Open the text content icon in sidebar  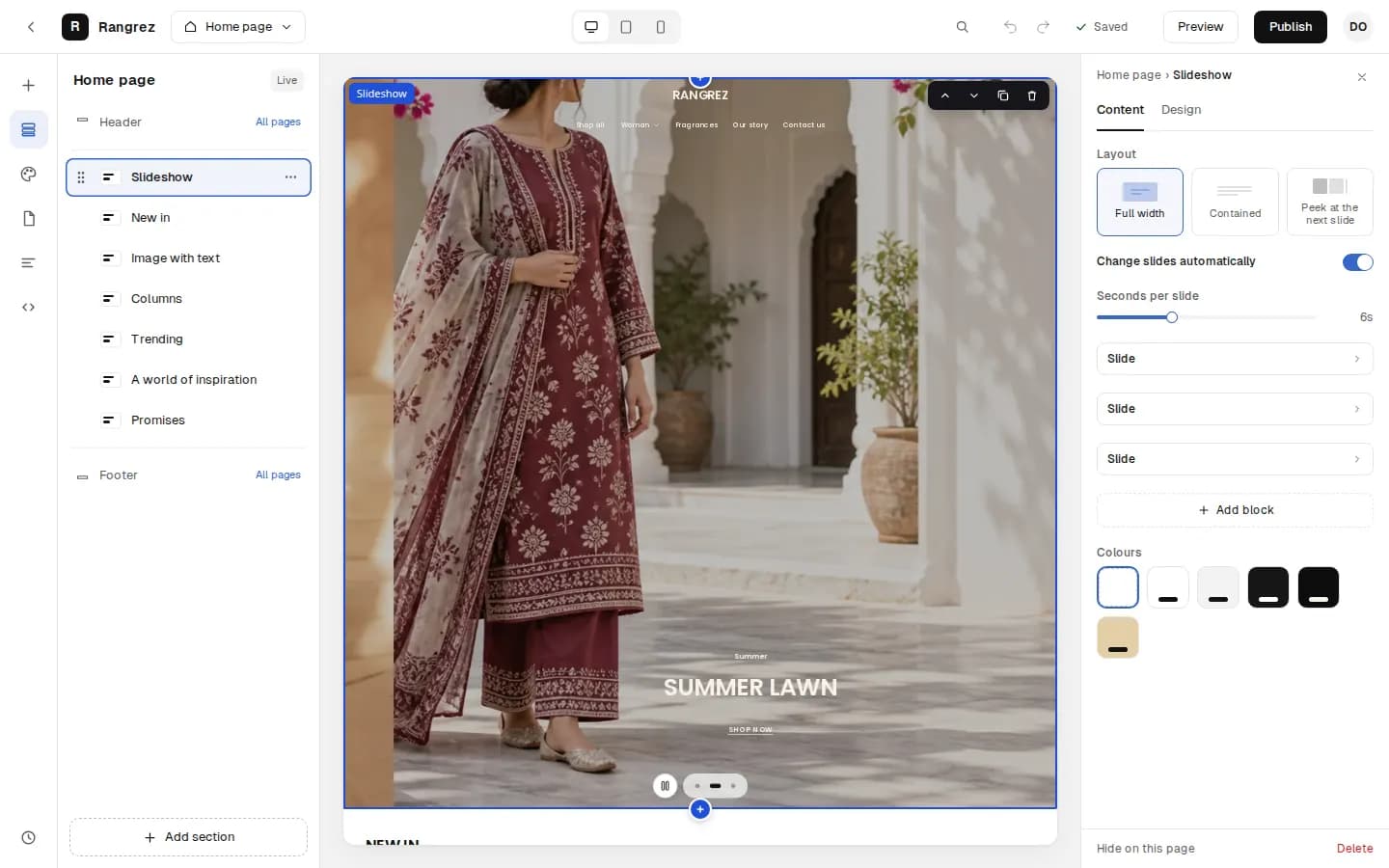[x=29, y=263]
